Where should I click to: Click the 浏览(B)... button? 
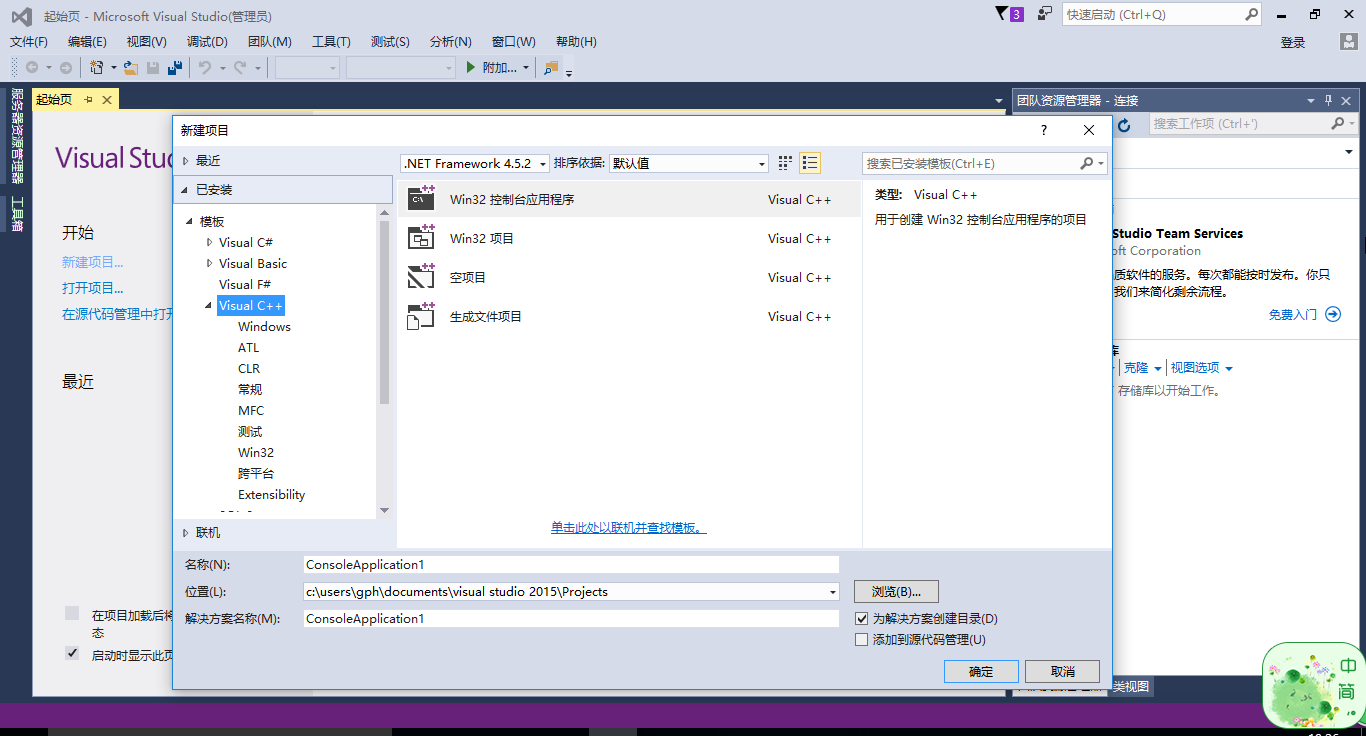tap(896, 591)
